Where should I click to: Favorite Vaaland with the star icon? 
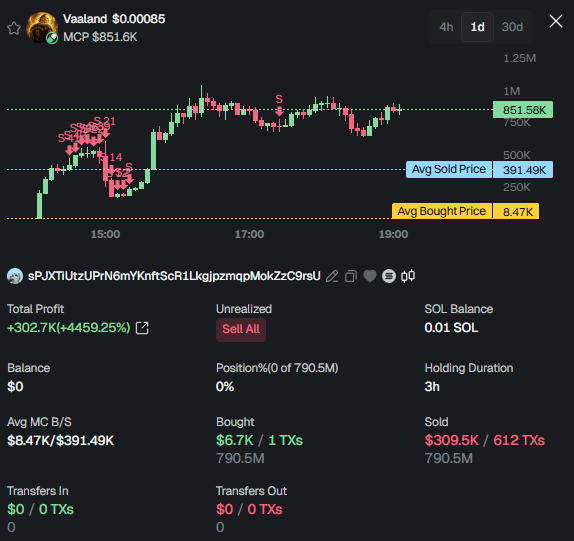point(14,28)
